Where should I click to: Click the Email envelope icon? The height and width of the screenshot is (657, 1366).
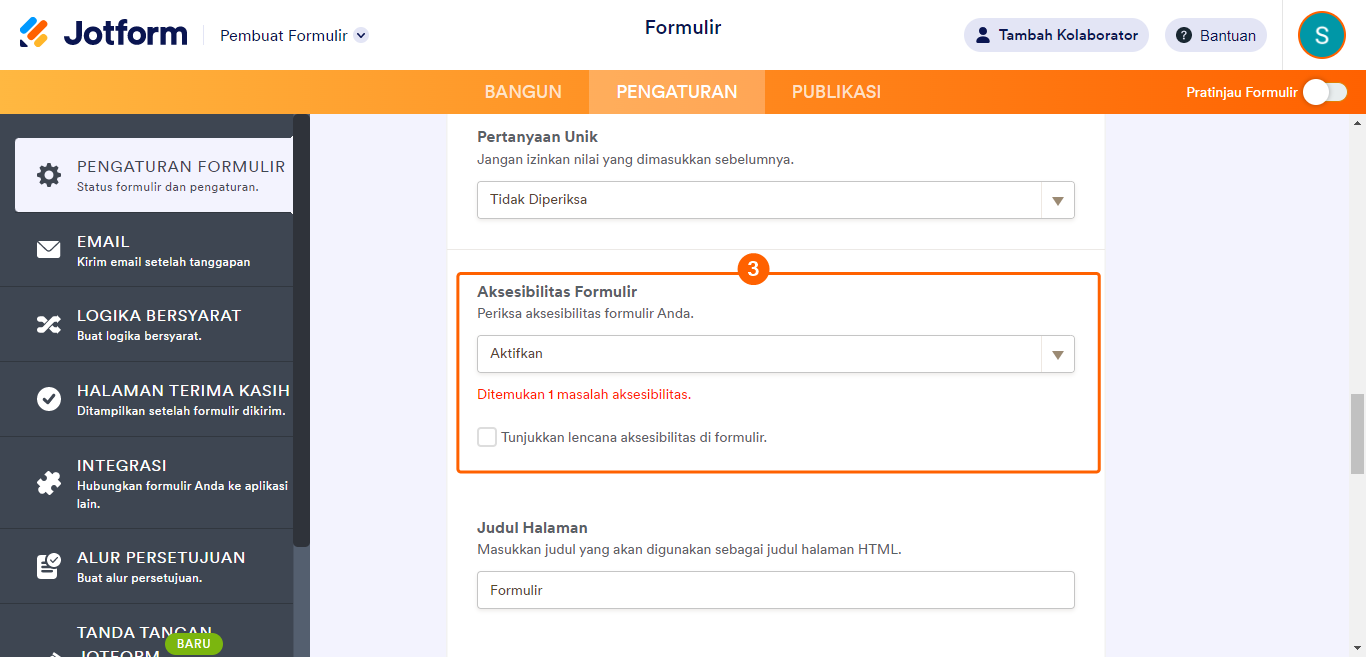coord(48,250)
